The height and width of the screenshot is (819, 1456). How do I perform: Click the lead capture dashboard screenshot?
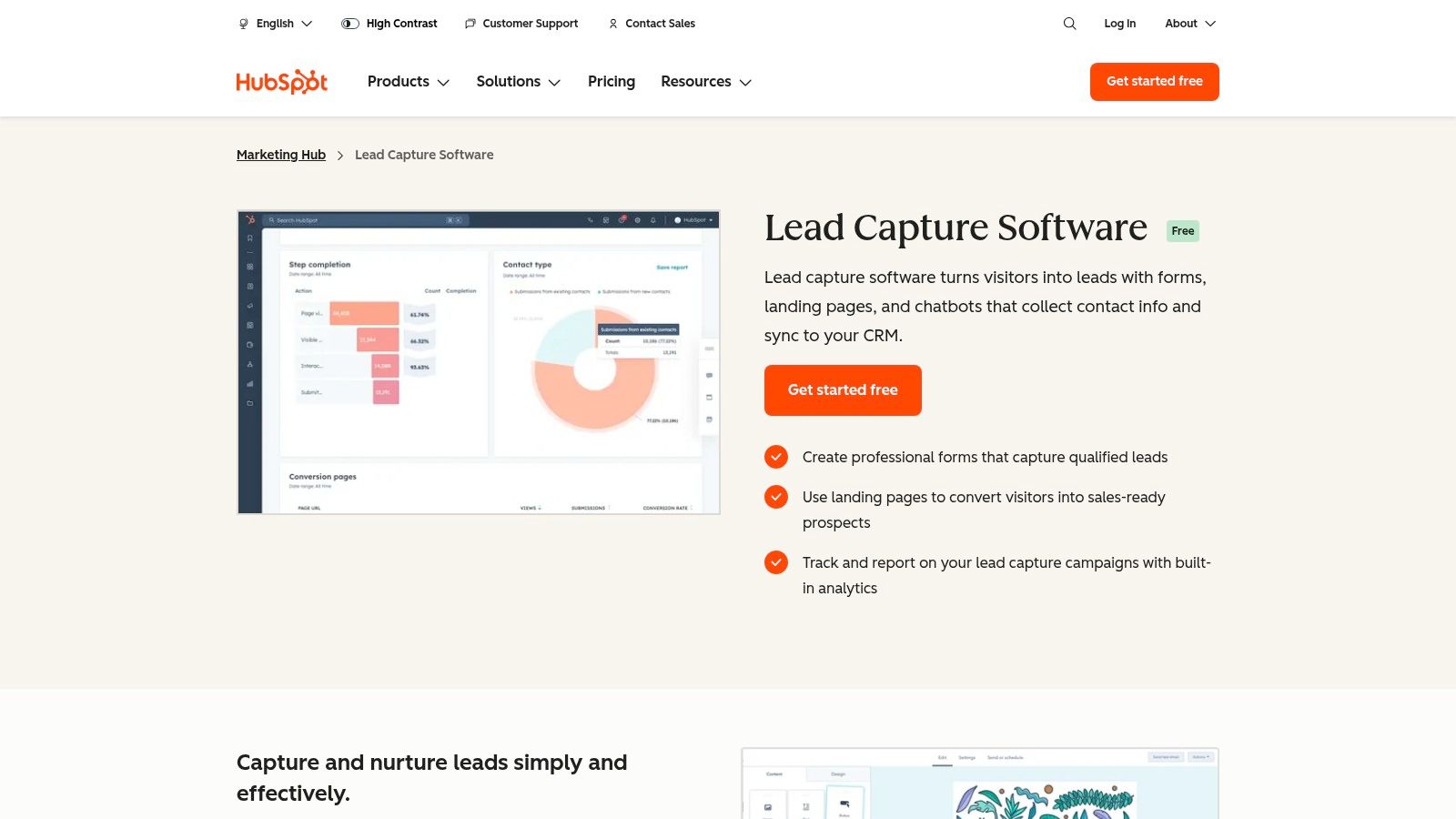(x=478, y=361)
